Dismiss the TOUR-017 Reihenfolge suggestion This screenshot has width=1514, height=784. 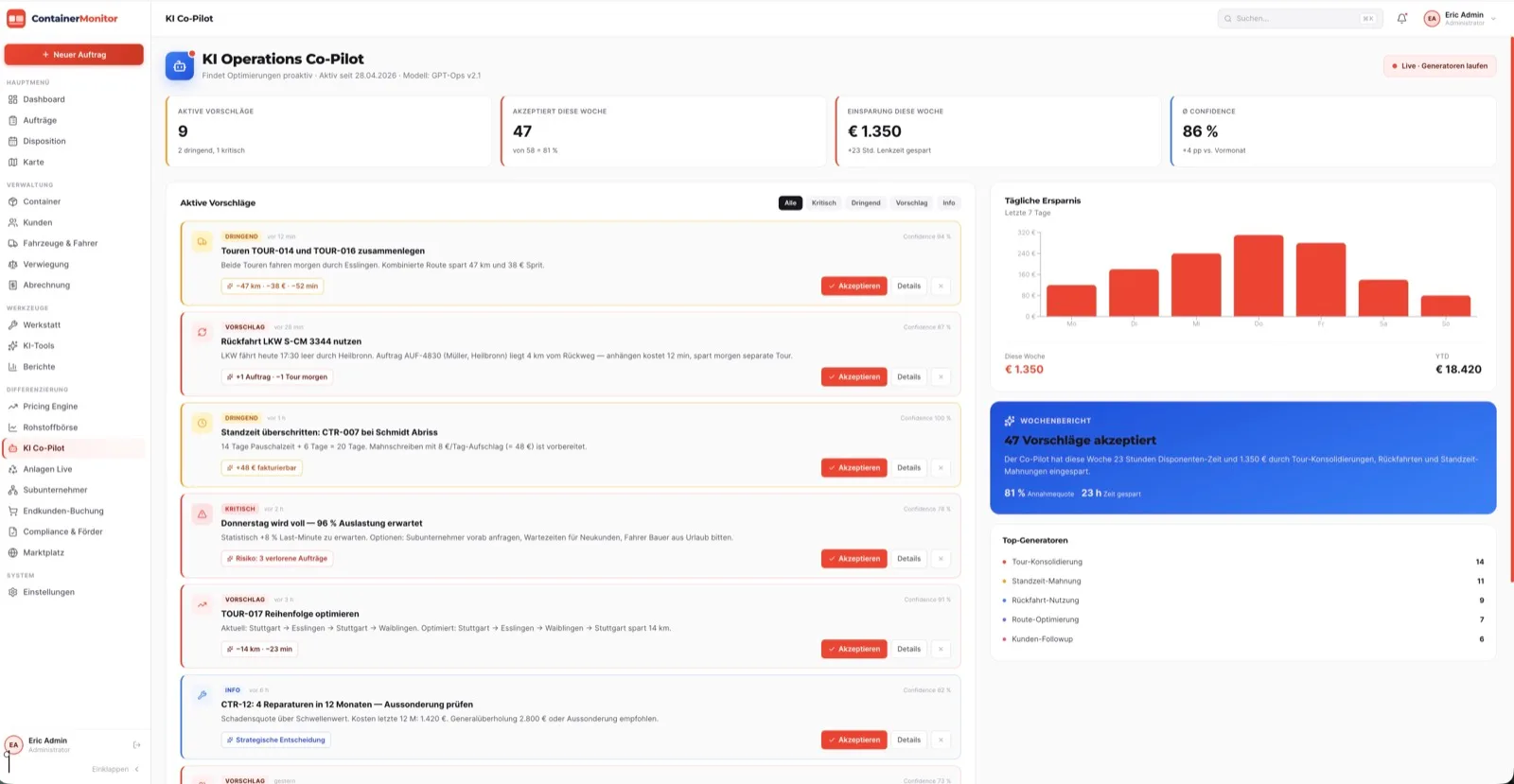[x=941, y=649]
